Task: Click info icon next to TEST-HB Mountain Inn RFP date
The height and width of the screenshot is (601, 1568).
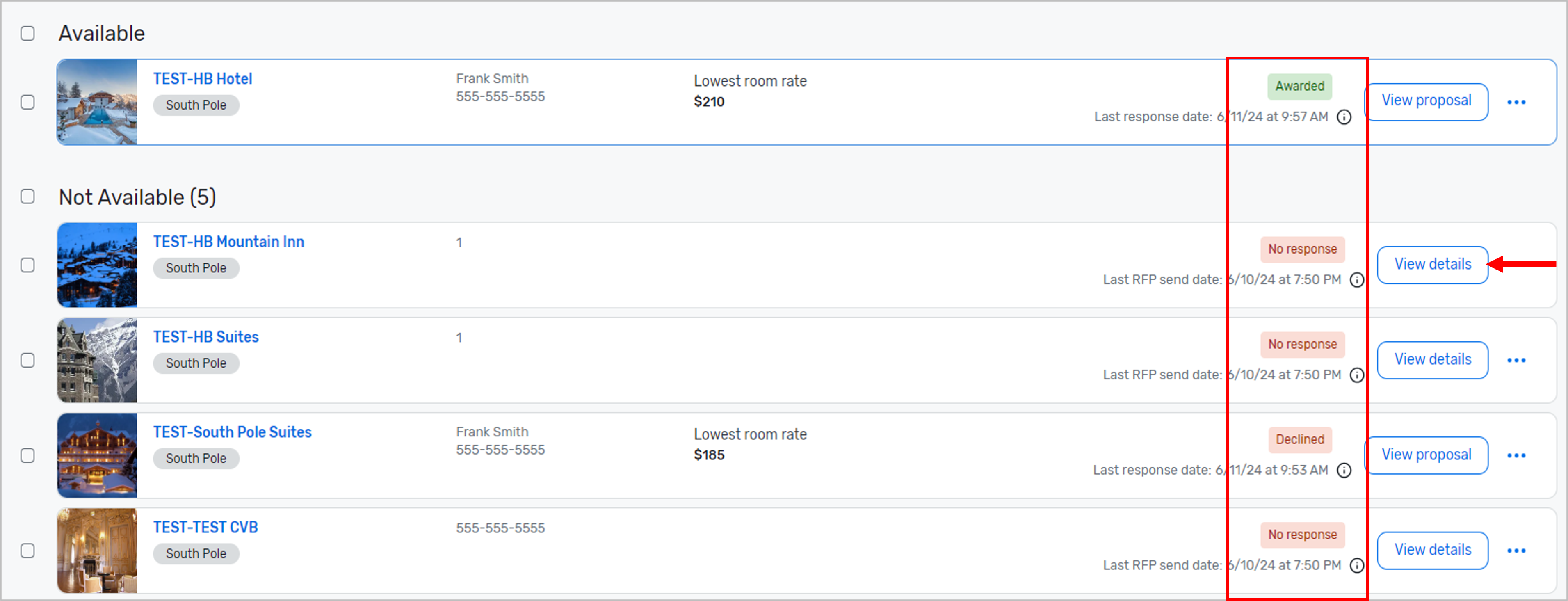Action: [x=1357, y=279]
